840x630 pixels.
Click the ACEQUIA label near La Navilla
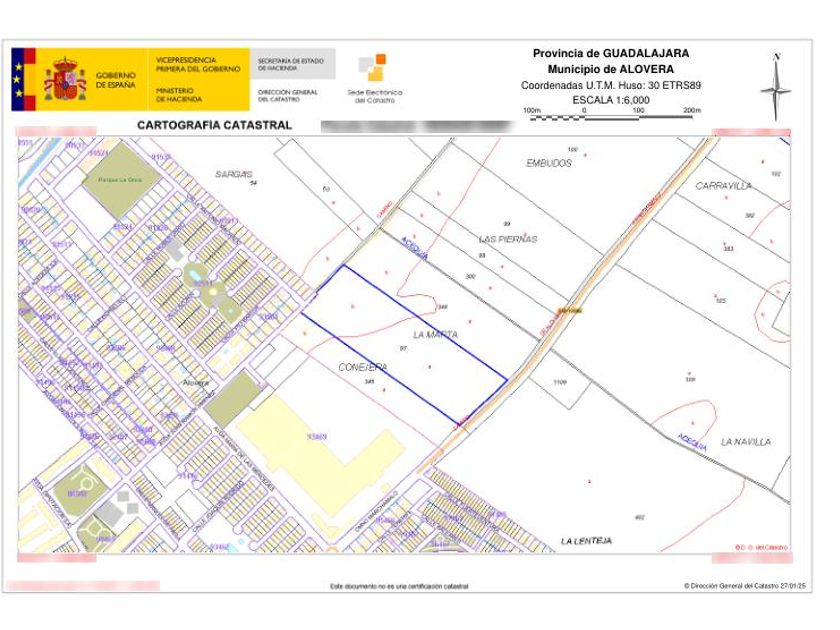(x=692, y=442)
